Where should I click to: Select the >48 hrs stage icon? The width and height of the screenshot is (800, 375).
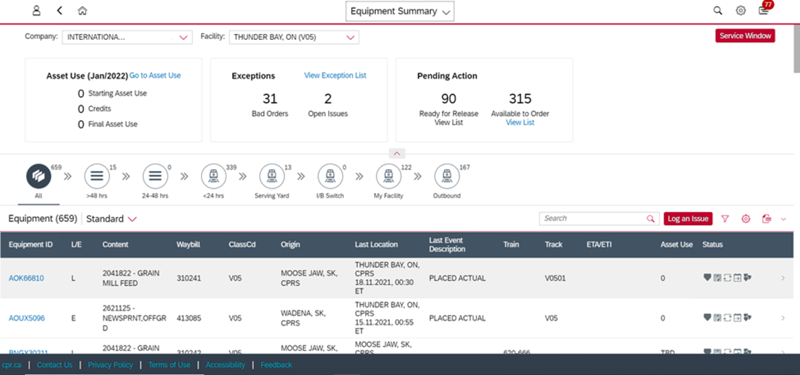[97, 177]
